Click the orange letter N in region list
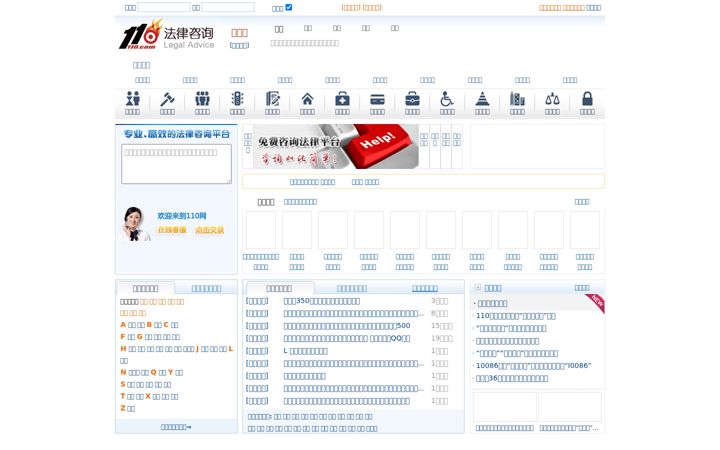 (x=123, y=372)
